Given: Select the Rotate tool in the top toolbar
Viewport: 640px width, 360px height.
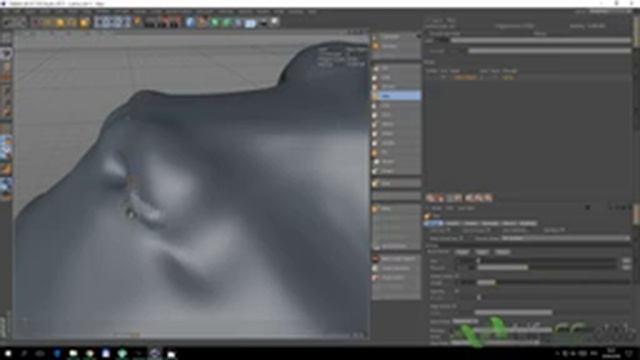Looking at the screenshot, I should tap(72, 22).
